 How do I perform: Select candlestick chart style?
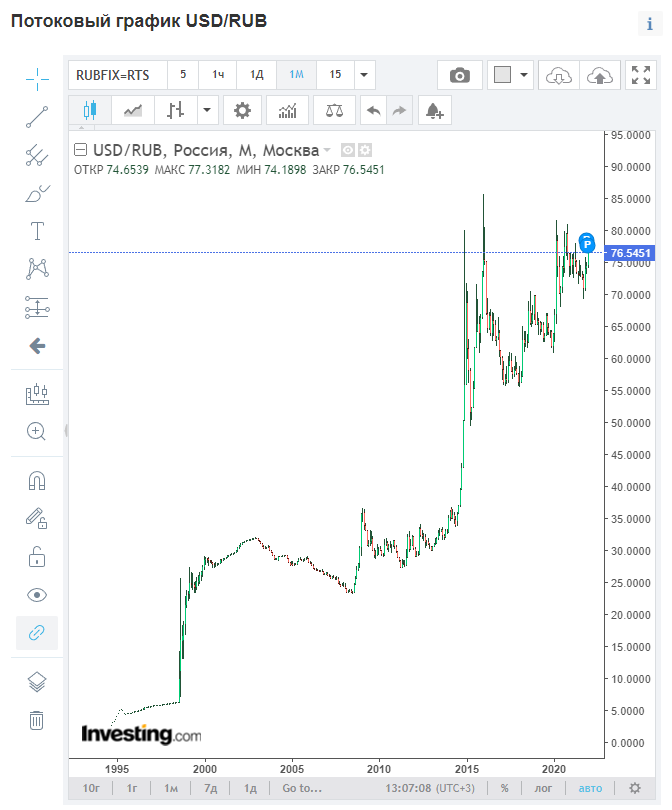[90, 110]
